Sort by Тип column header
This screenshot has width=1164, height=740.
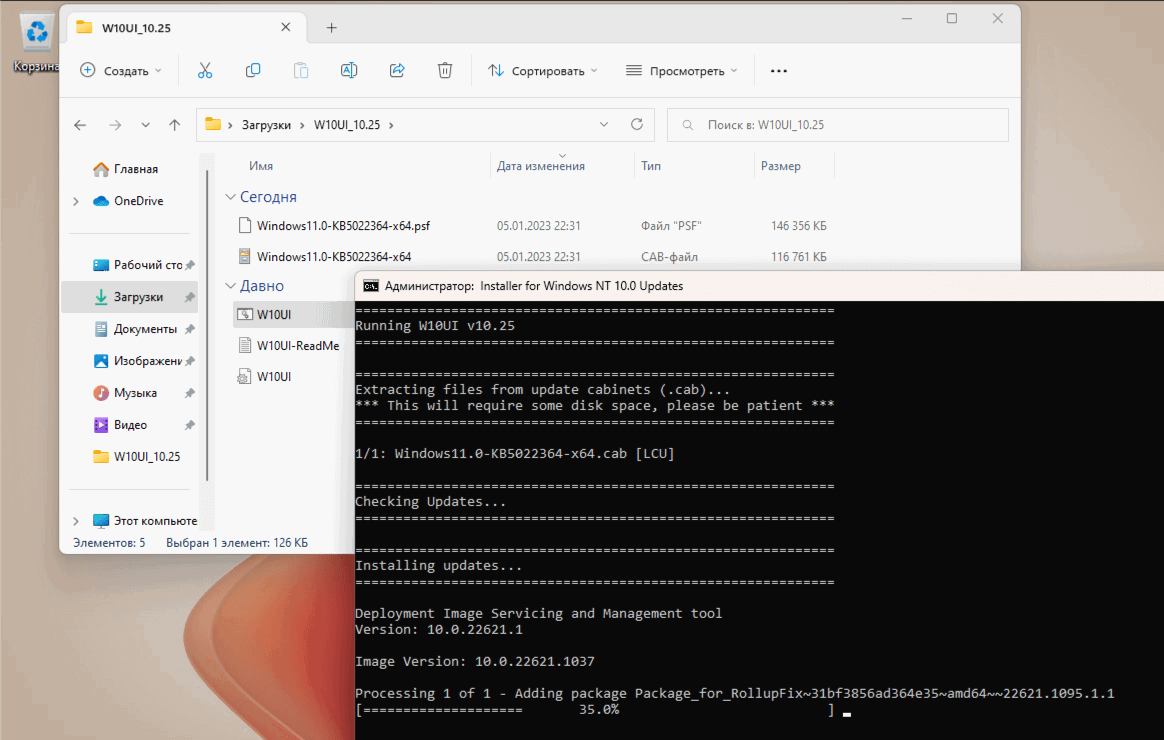pyautogui.click(x=651, y=166)
